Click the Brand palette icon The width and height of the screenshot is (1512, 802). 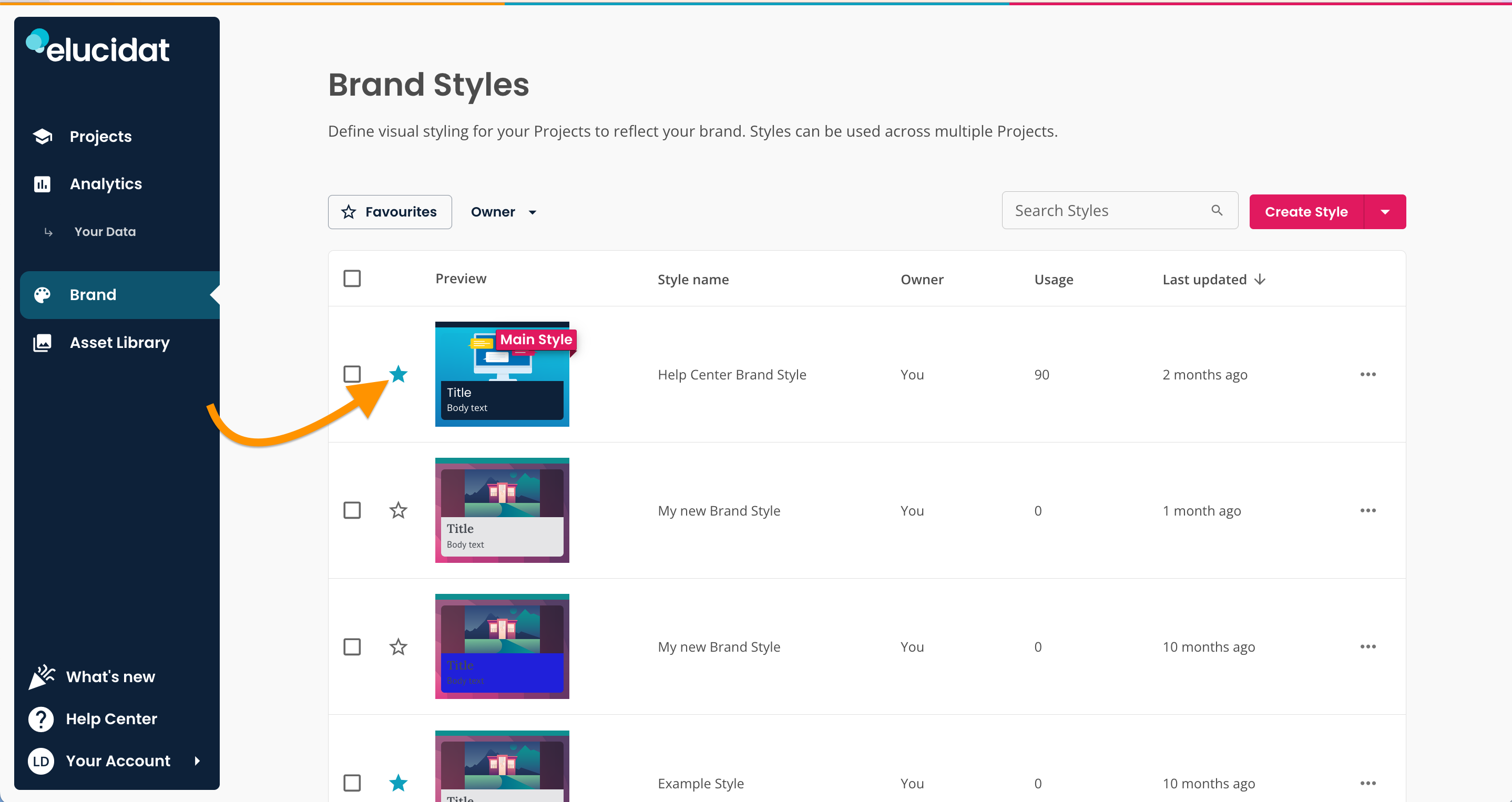point(42,294)
